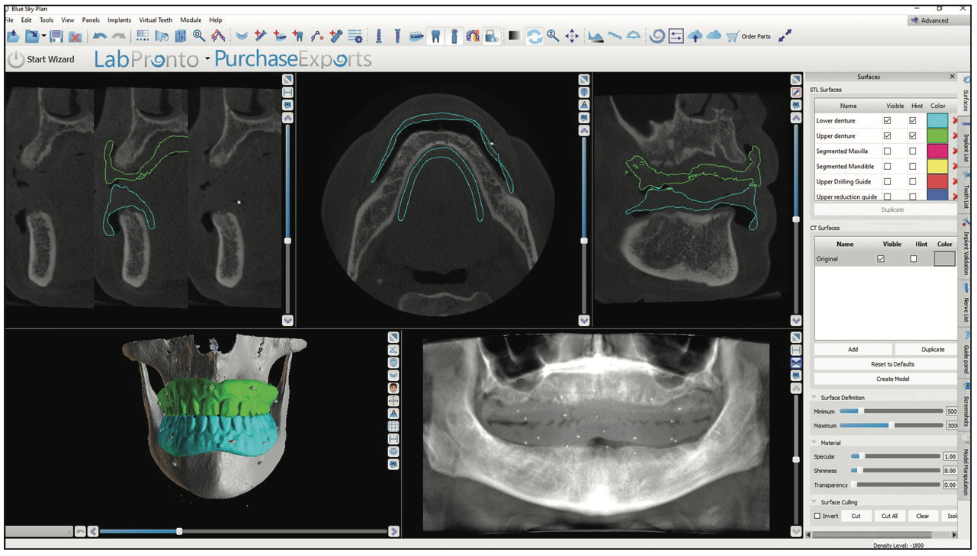Click the Specular value input field

(x=950, y=456)
